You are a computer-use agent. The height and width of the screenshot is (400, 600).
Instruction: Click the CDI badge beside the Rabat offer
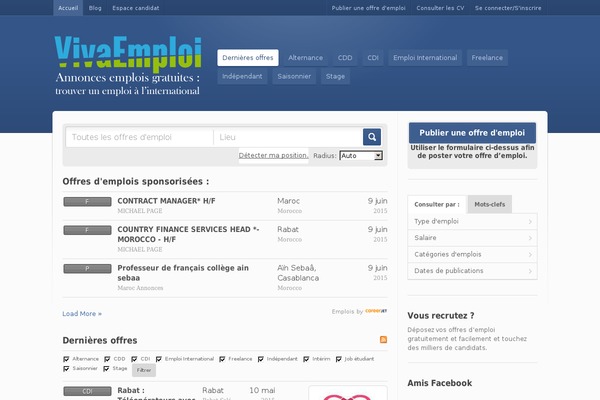click(x=87, y=391)
